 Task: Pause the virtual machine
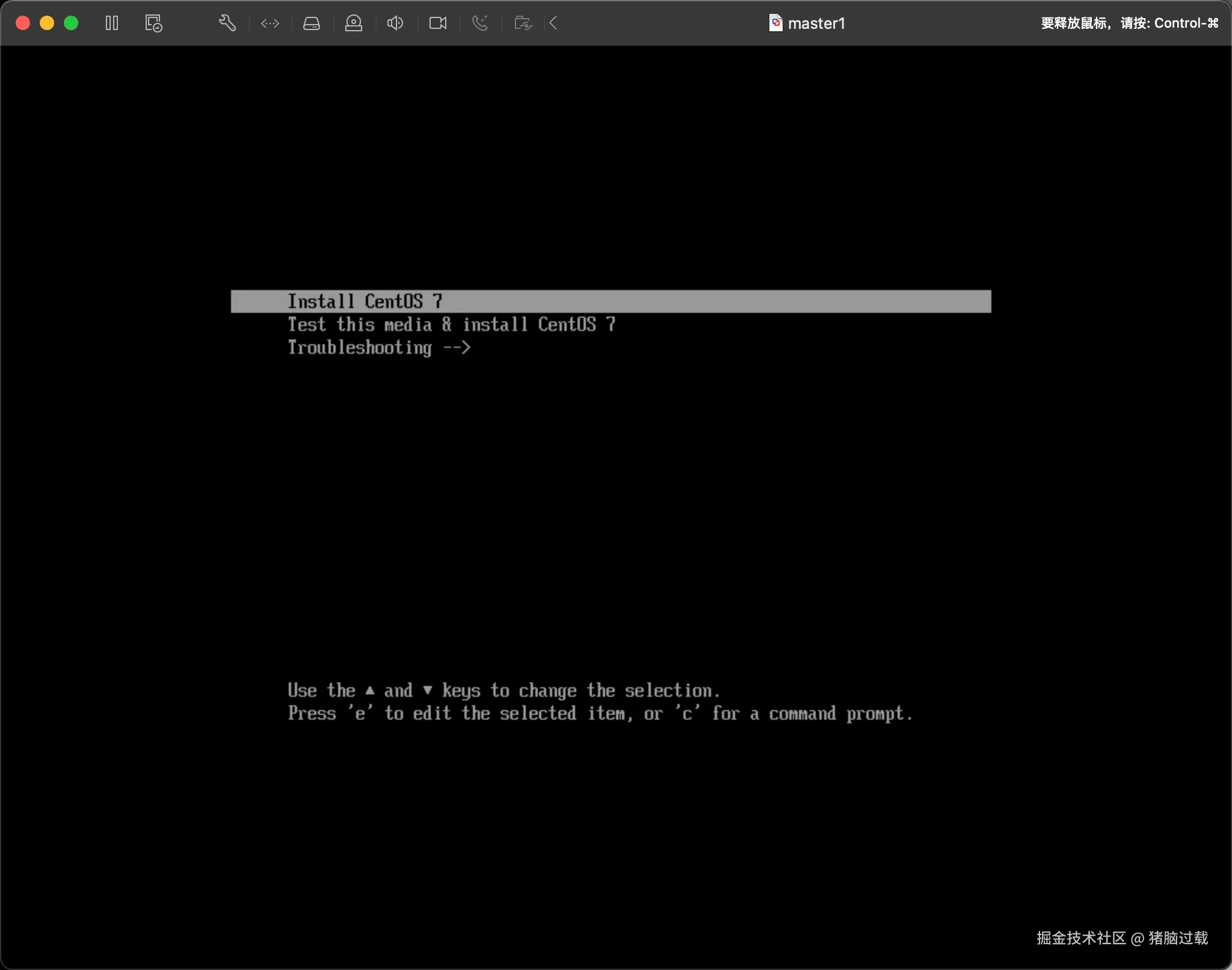112,23
